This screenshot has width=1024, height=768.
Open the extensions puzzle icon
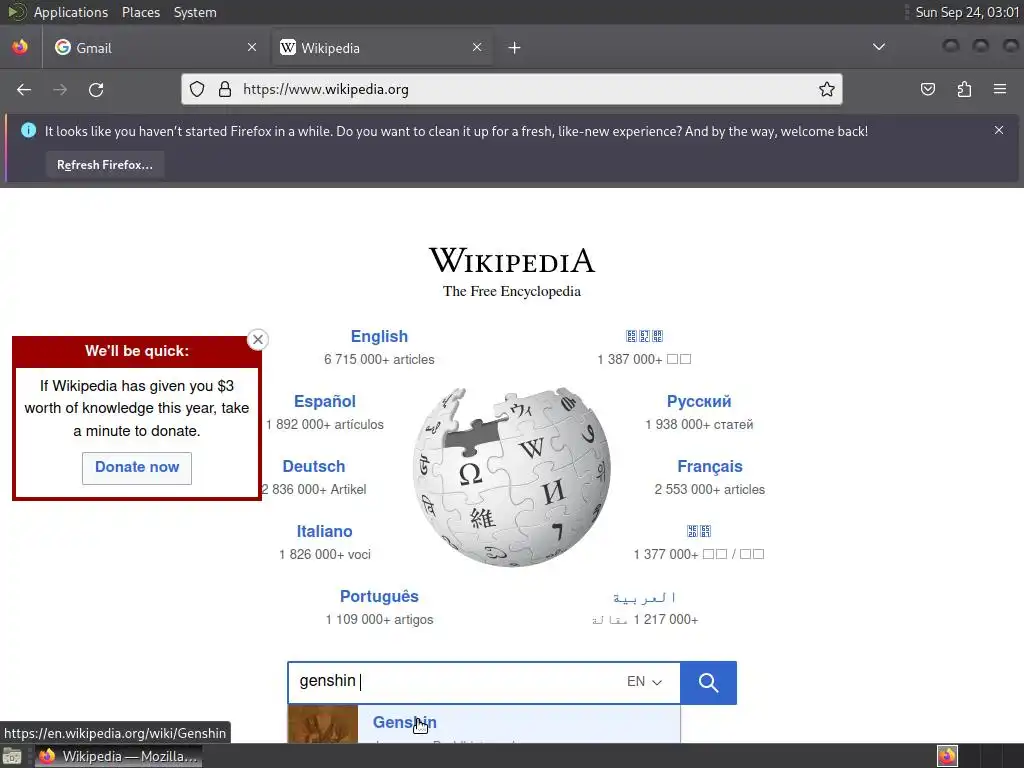point(964,89)
